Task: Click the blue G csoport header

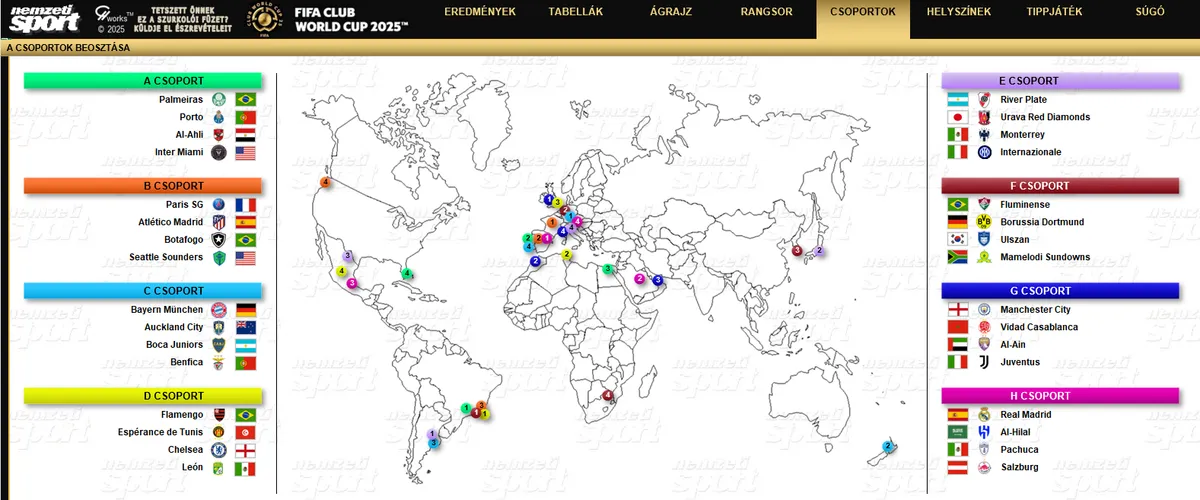Action: pyautogui.click(x=1060, y=291)
